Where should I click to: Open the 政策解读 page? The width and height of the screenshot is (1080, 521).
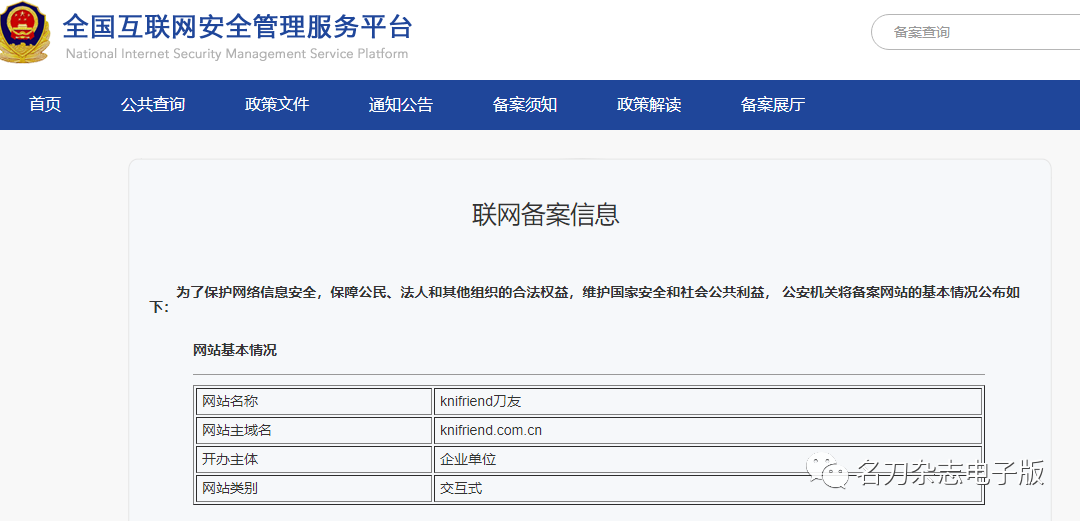click(x=649, y=105)
